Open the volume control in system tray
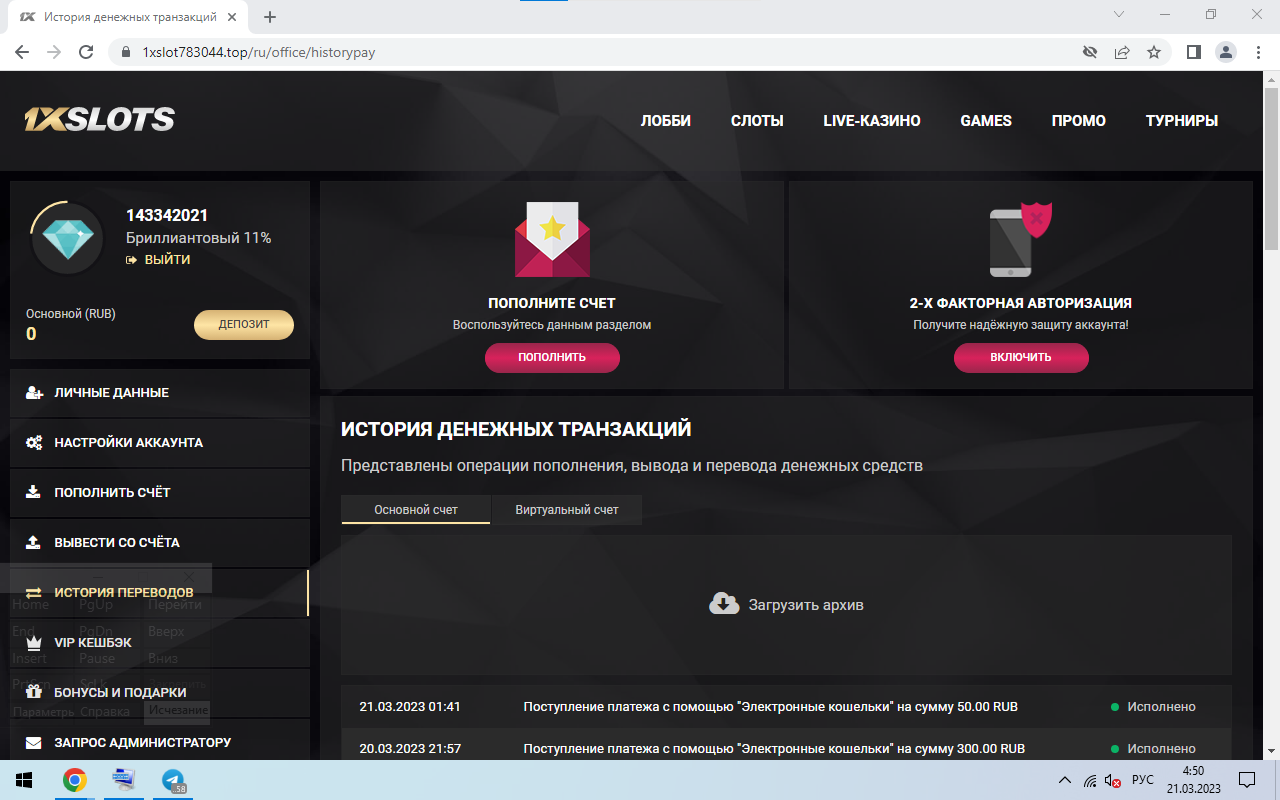Viewport: 1280px width, 800px height. (x=1113, y=780)
